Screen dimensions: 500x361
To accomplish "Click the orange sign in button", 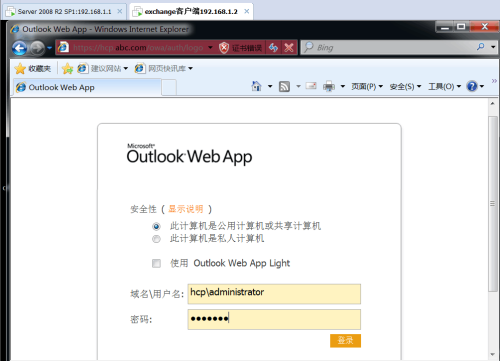I will point(345,340).
